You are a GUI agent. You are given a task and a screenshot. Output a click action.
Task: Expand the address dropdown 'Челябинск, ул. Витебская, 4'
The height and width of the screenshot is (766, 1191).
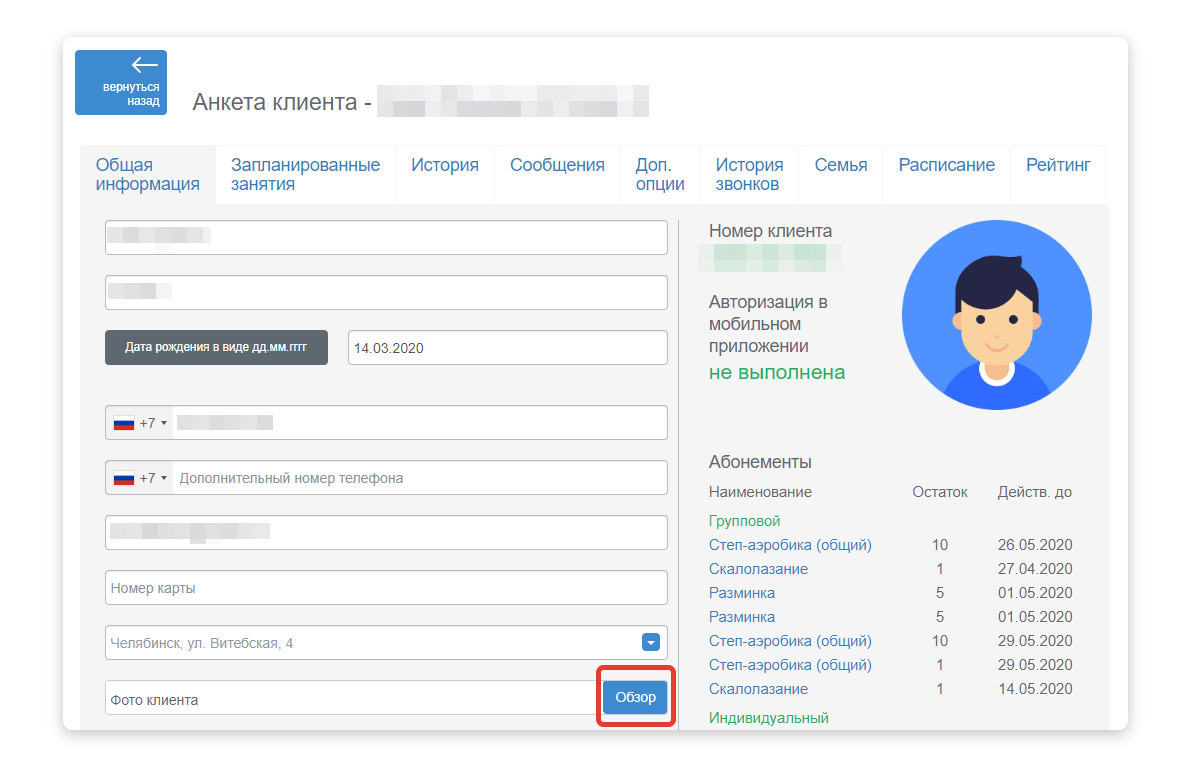coord(650,643)
